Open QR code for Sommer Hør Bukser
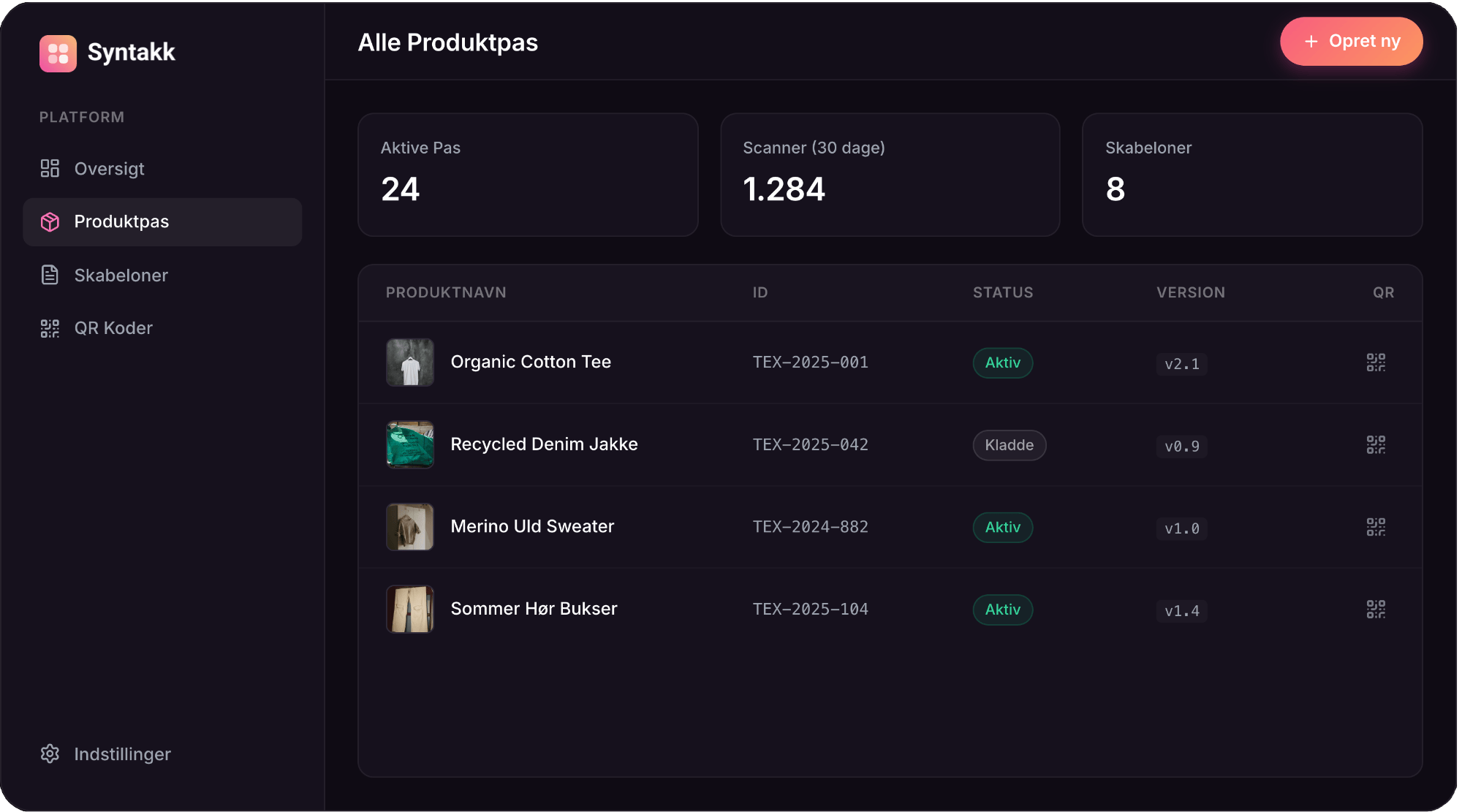The width and height of the screenshot is (1462, 812). coord(1376,609)
